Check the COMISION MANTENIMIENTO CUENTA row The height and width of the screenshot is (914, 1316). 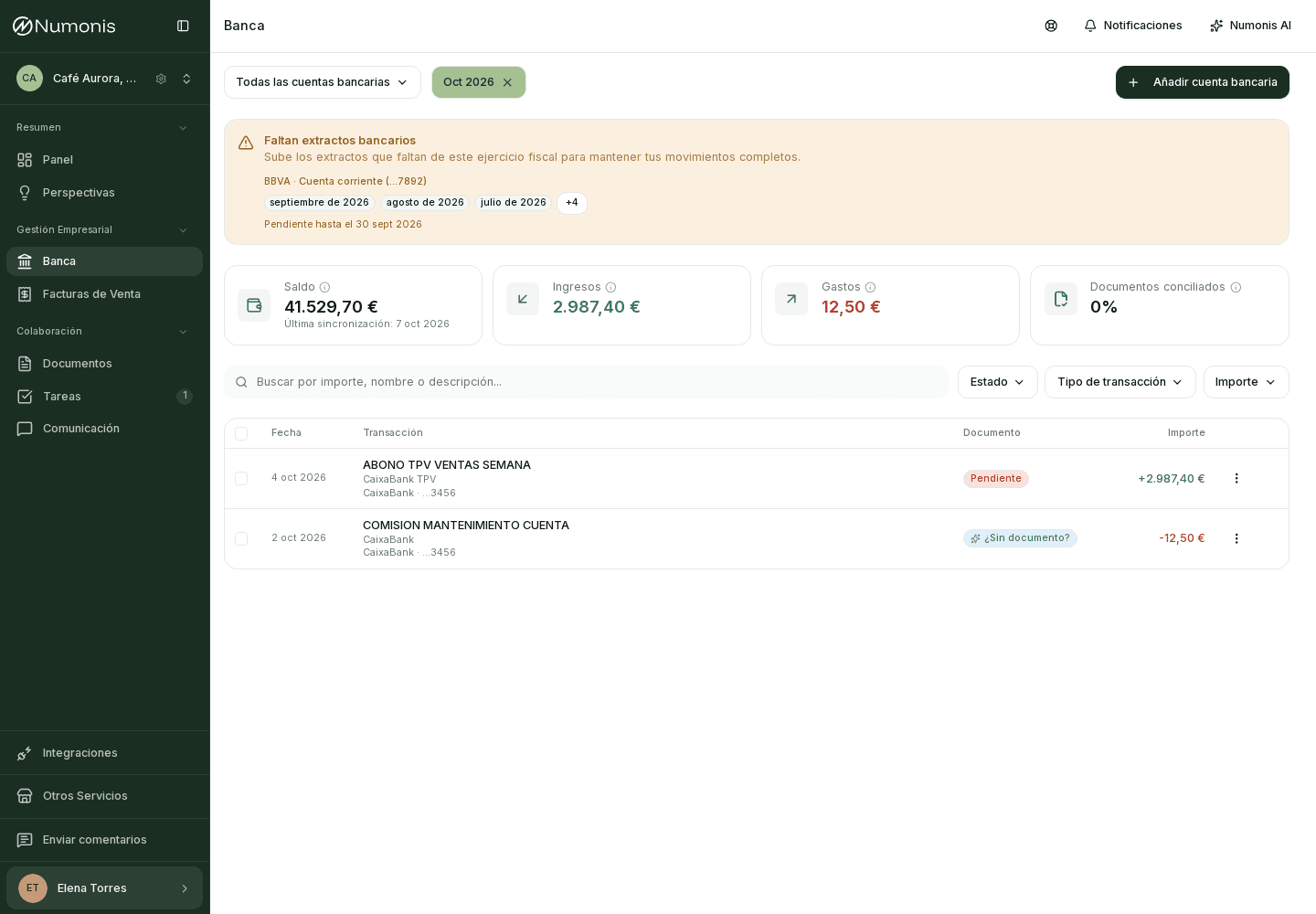coord(241,538)
